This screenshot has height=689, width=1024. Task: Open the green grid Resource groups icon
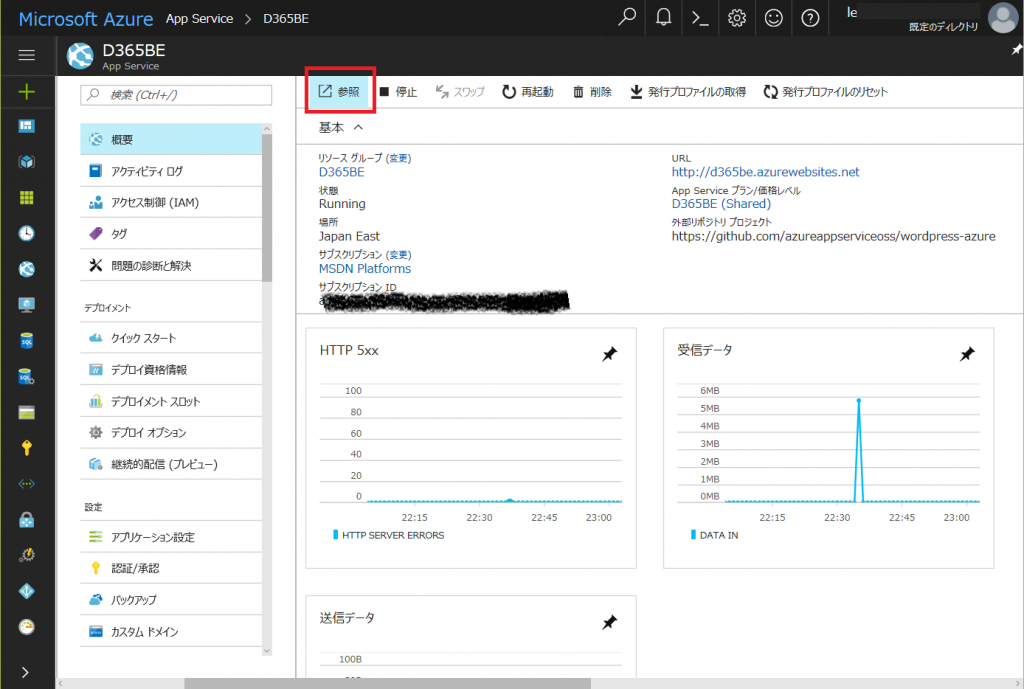pyautogui.click(x=26, y=198)
